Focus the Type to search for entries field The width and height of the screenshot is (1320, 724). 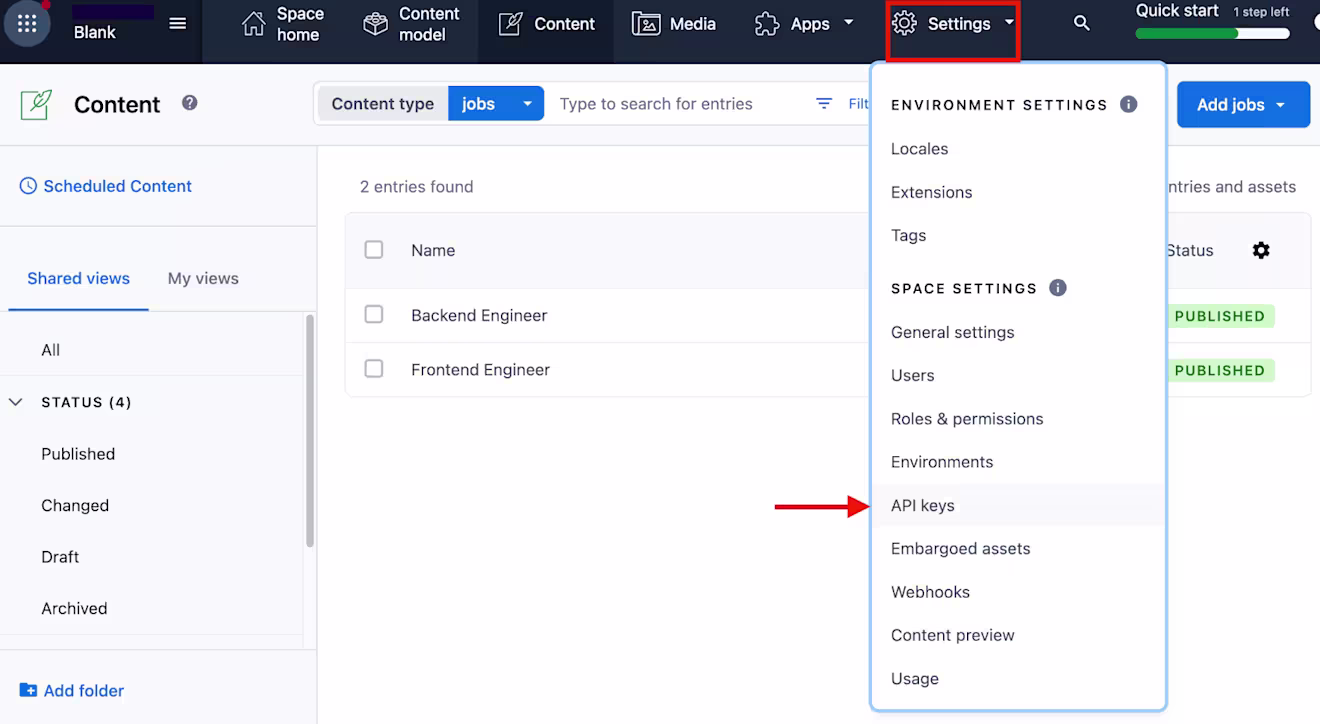click(680, 104)
